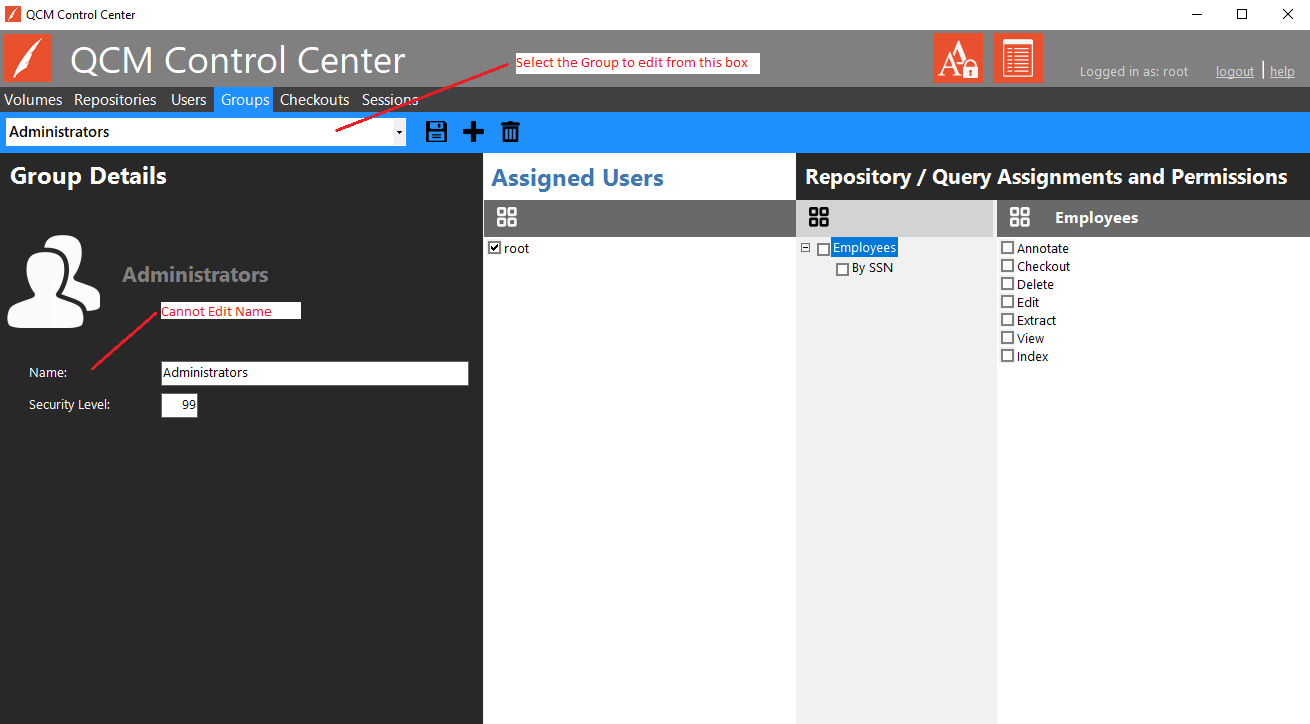
Task: Click grid icon beside Employees permissions header
Action: pos(1020,217)
